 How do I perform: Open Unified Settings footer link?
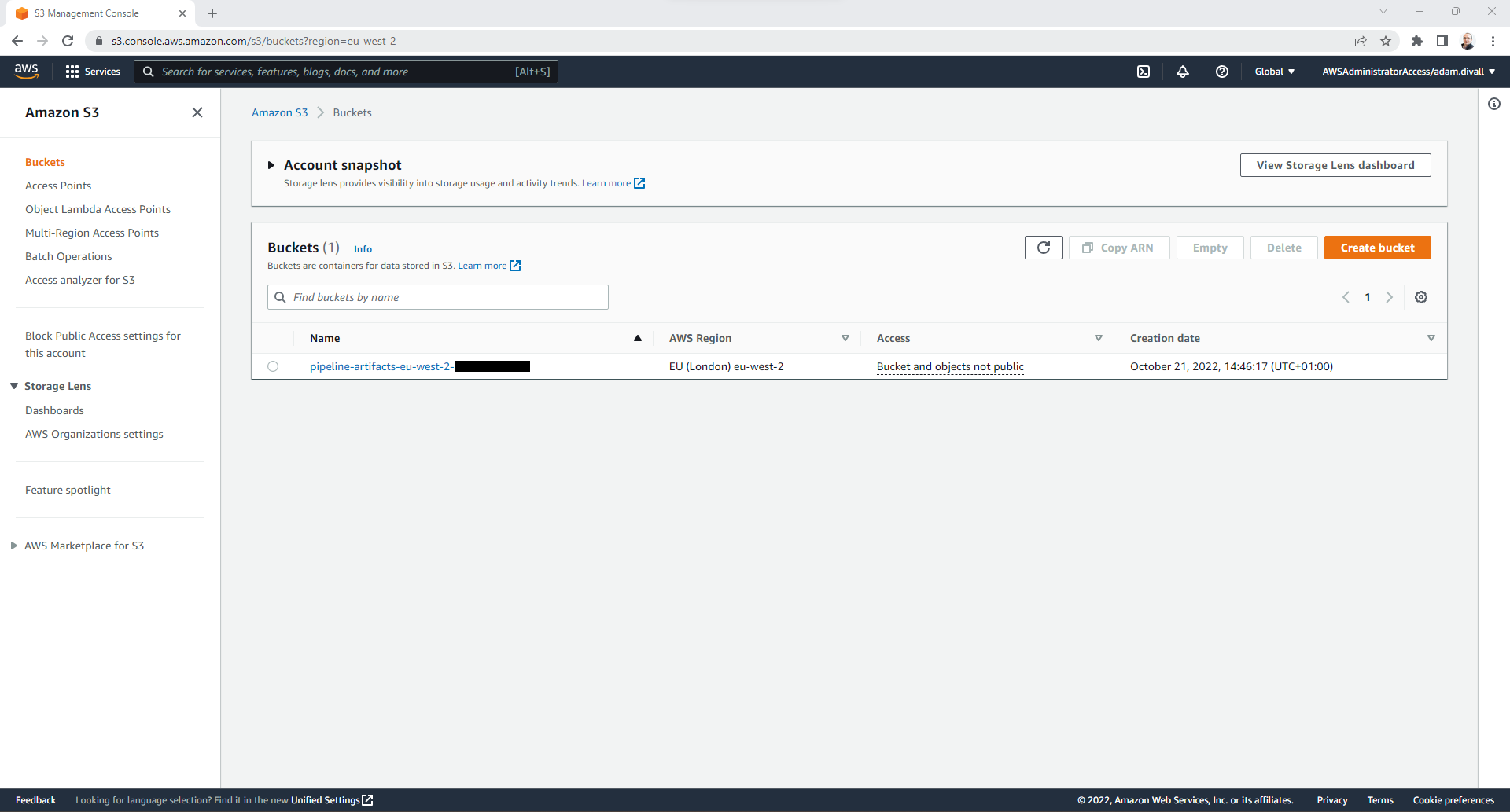pos(332,800)
